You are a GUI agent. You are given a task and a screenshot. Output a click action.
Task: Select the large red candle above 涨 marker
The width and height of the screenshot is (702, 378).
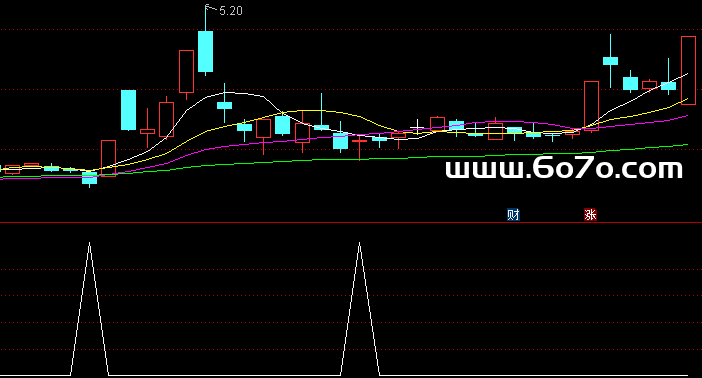(591, 106)
